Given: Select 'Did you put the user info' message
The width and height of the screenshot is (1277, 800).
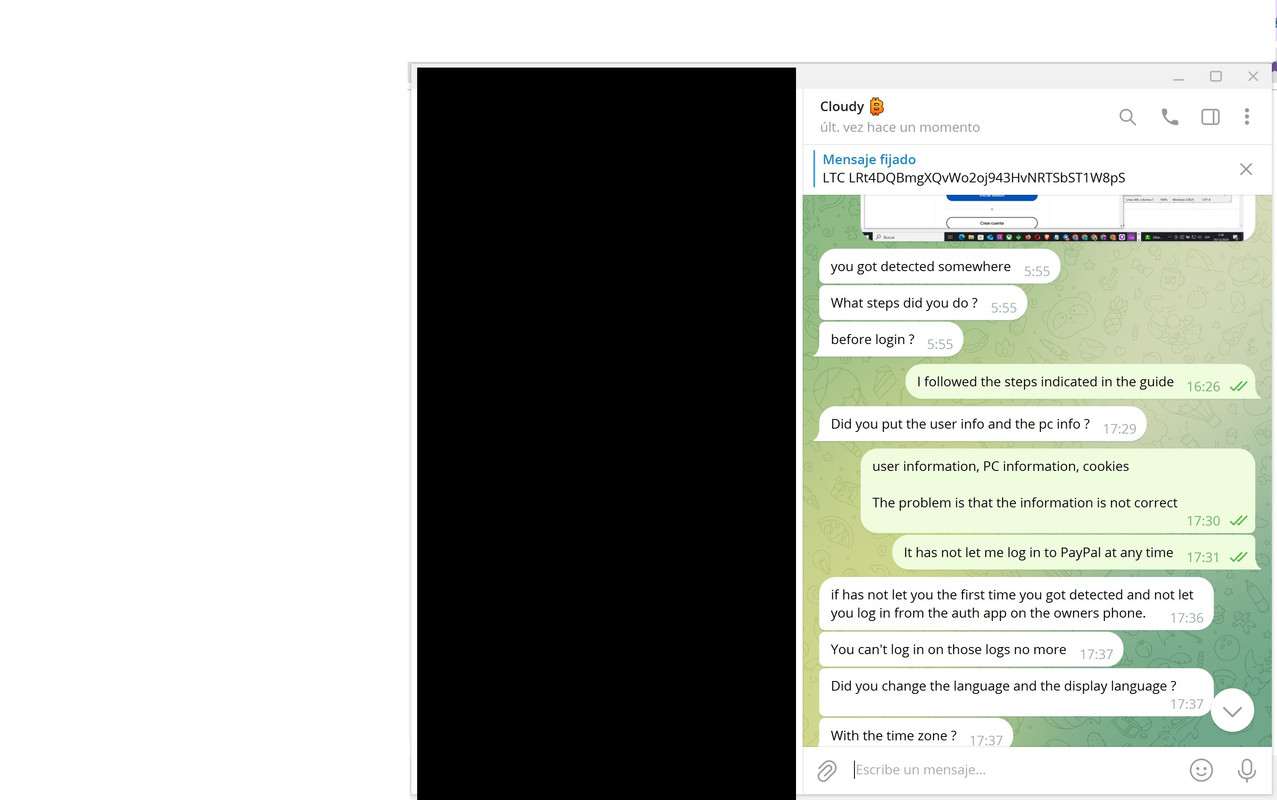Looking at the screenshot, I should (983, 424).
